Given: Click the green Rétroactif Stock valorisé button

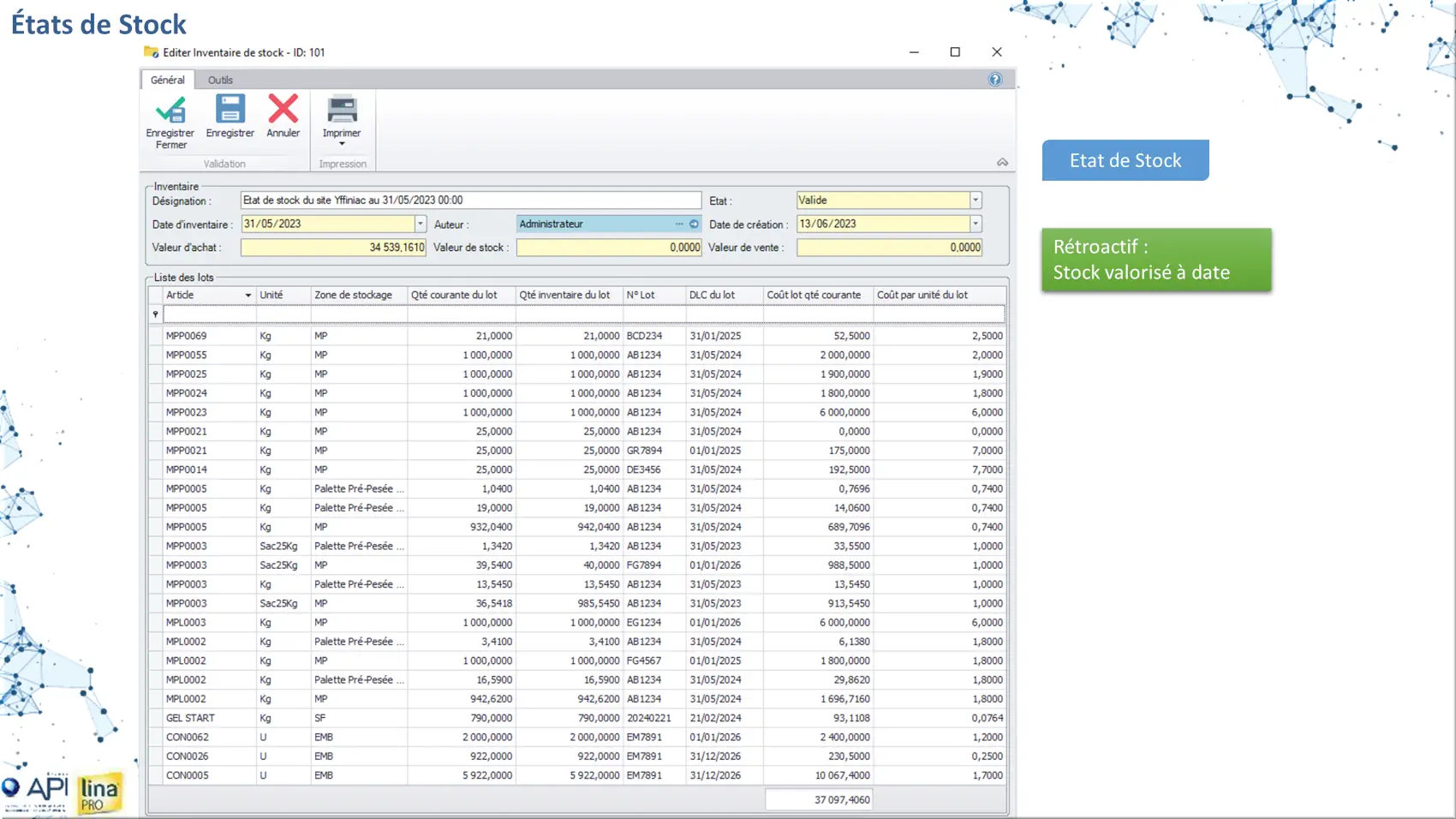Looking at the screenshot, I should pyautogui.click(x=1155, y=260).
